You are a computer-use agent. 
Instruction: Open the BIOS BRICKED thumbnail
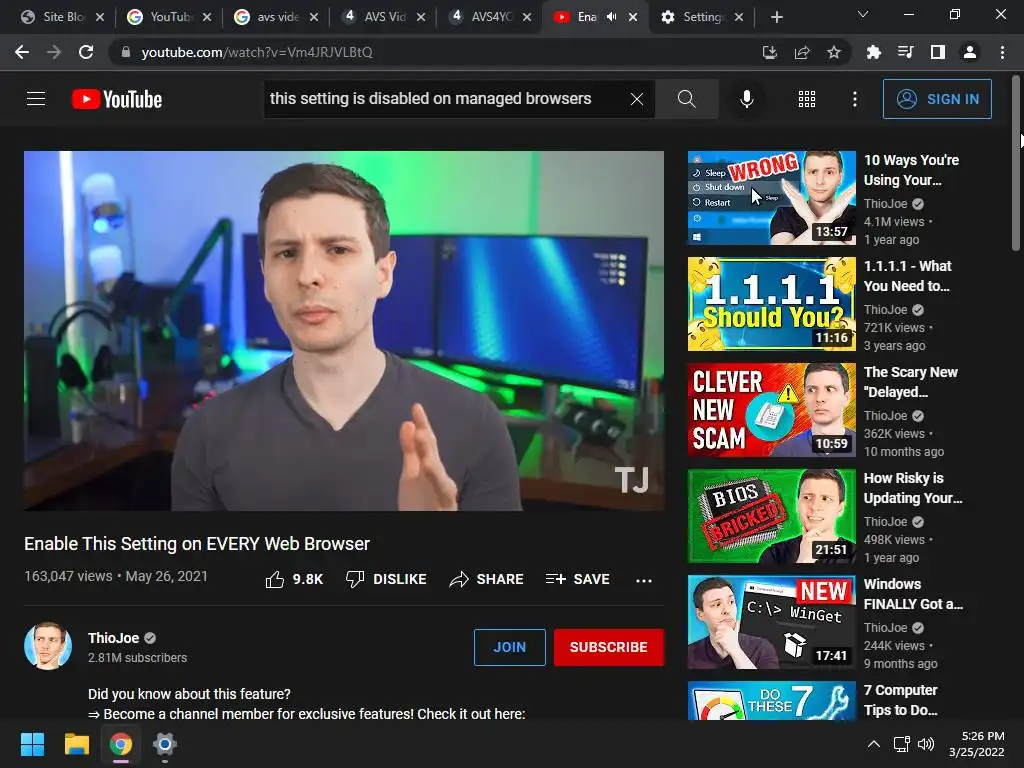pyautogui.click(x=771, y=516)
